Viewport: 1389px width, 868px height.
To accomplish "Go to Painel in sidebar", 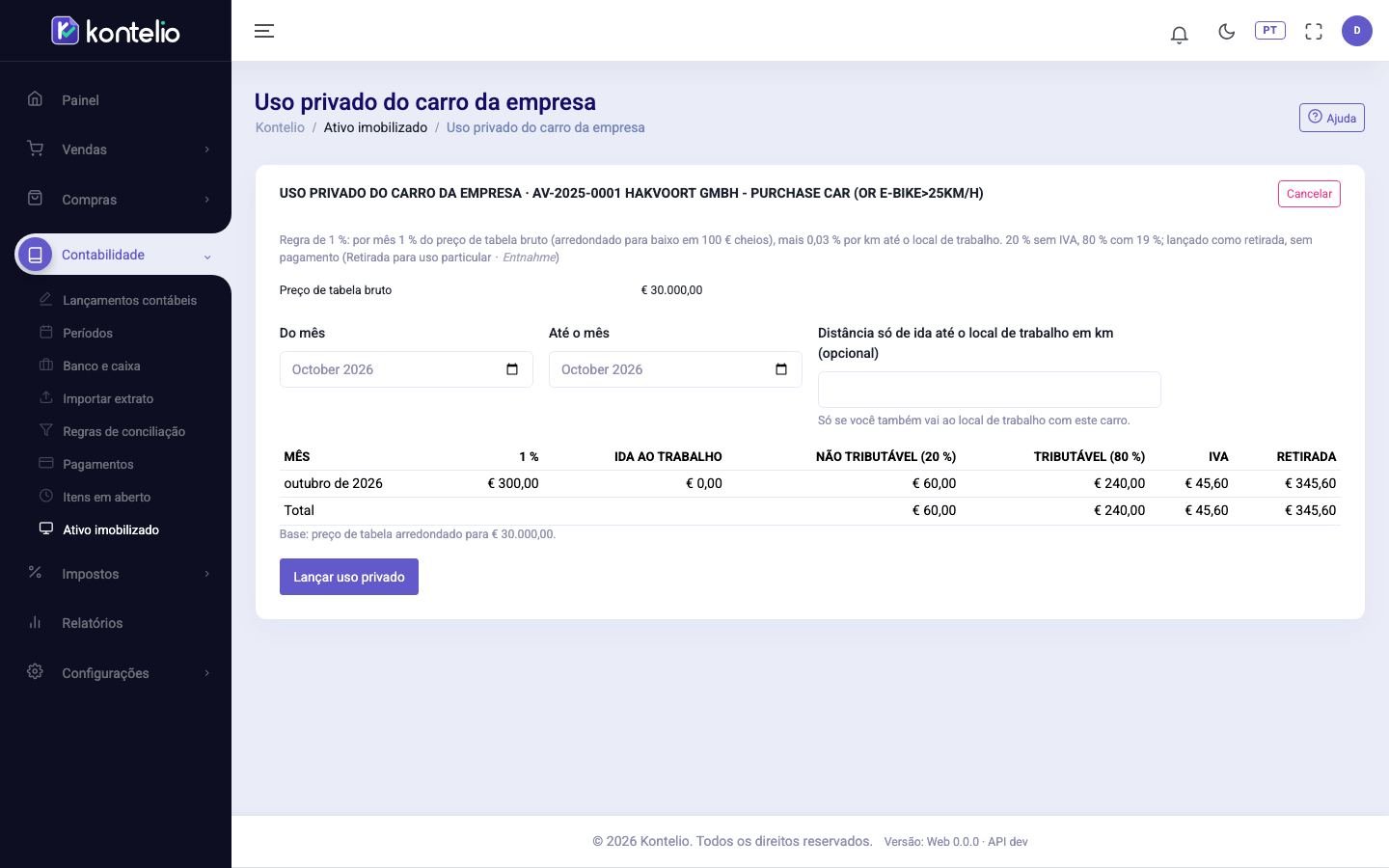I will coord(80,100).
